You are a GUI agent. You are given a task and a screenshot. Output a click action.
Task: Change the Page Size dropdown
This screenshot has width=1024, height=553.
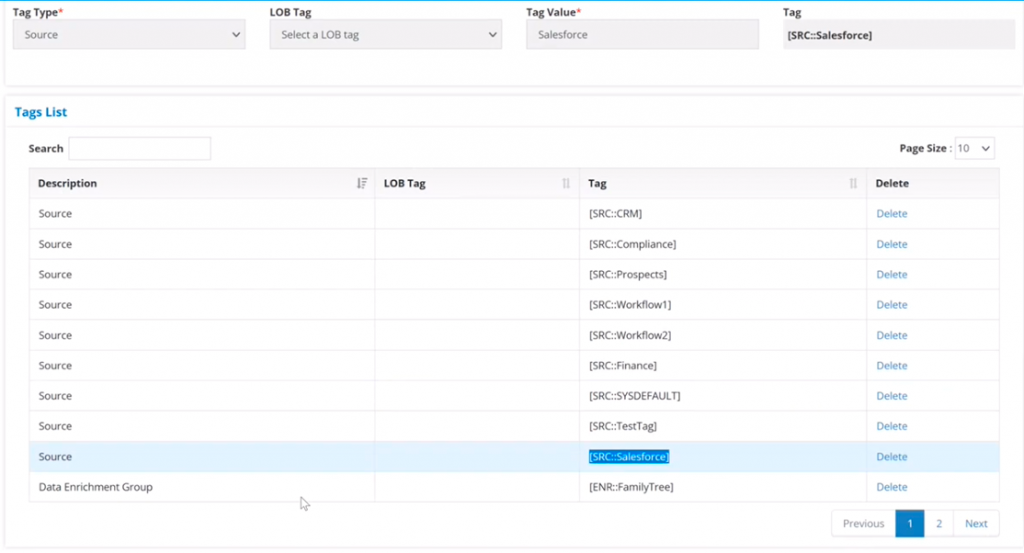point(975,148)
